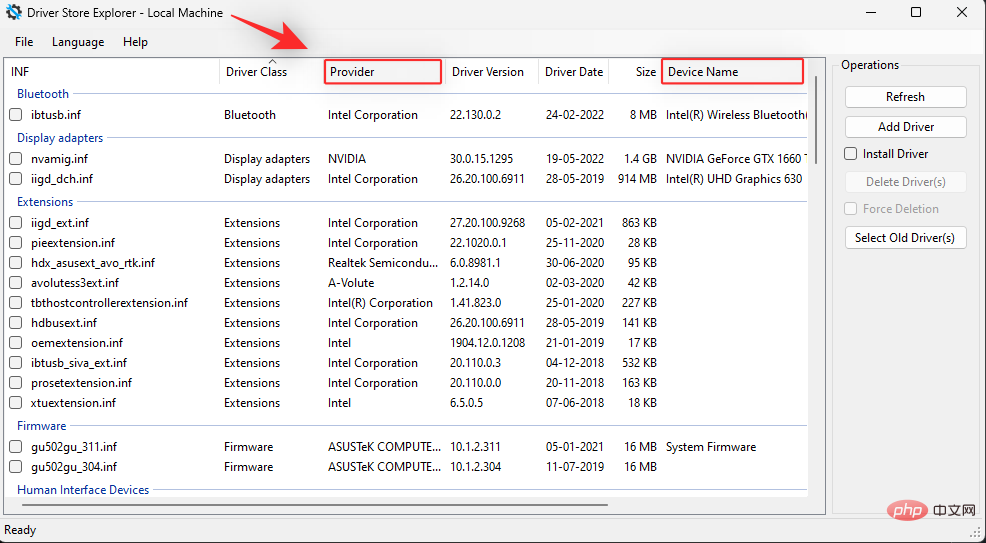Tick the avolutess3ext.inf checkbox
This screenshot has width=986, height=543.
pos(16,283)
